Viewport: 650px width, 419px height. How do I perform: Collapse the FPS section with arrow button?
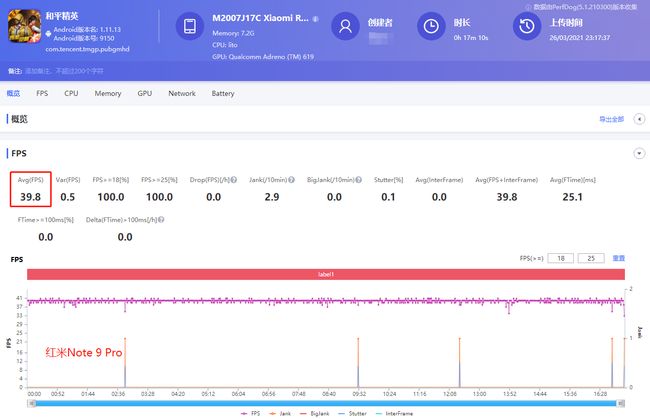637,153
